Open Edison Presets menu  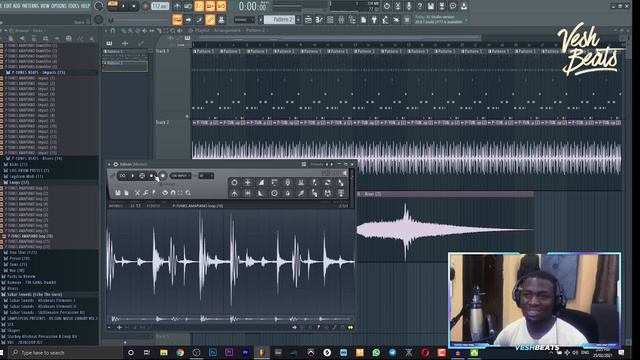316,164
